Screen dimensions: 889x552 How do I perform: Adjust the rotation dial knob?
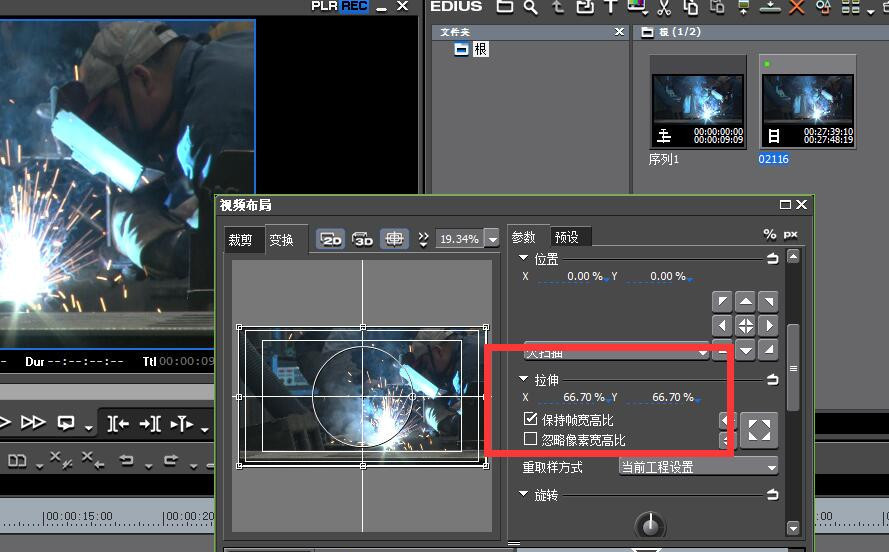(x=650, y=524)
